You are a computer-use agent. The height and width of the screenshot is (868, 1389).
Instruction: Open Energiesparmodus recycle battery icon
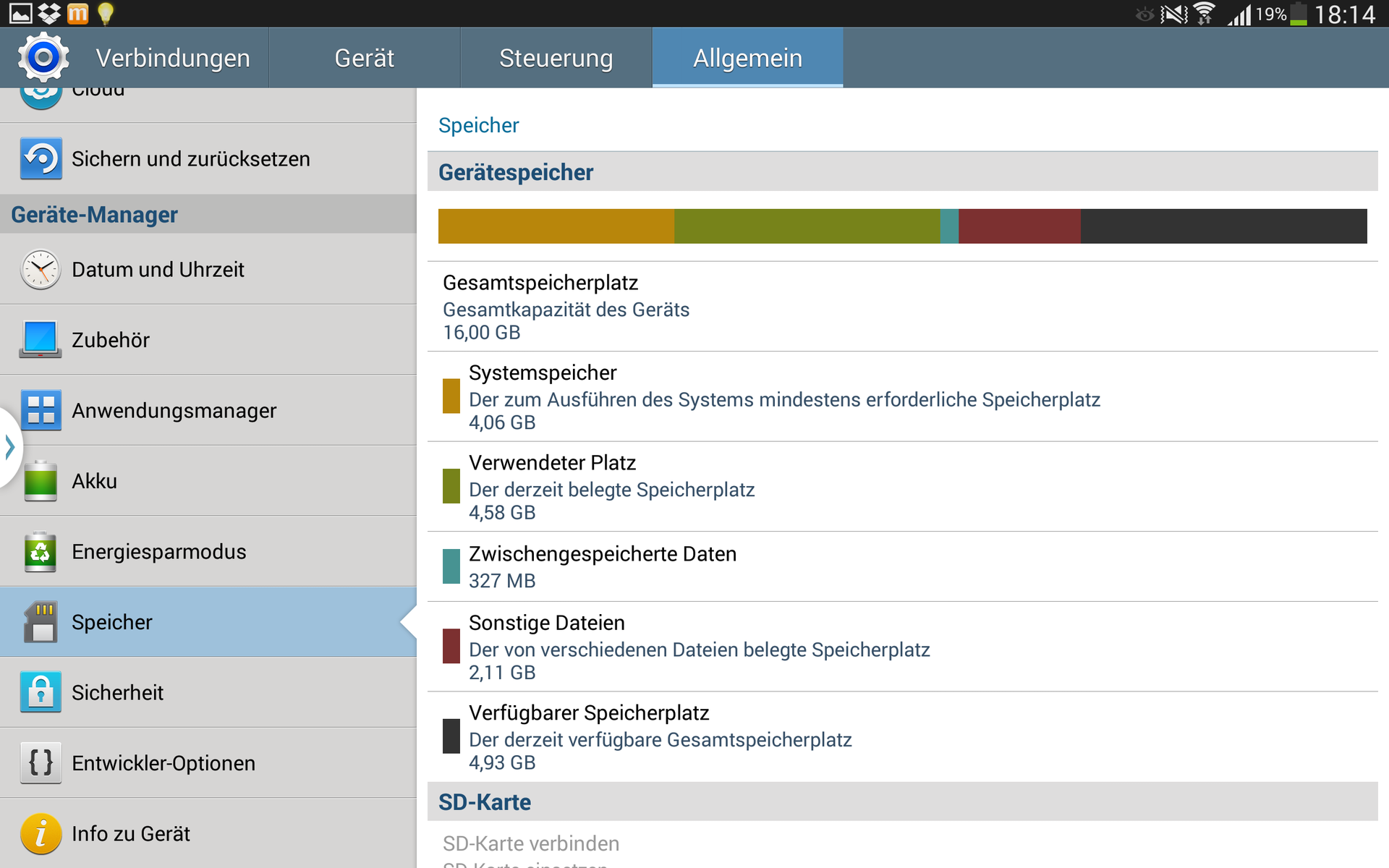tap(41, 552)
